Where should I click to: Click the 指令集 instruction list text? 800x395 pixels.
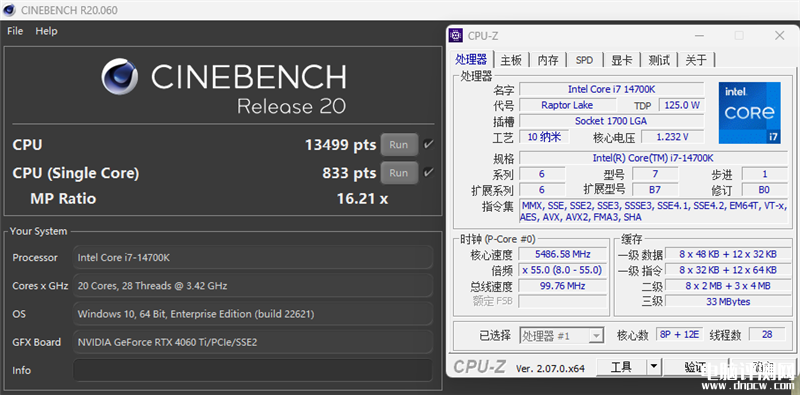tap(653, 211)
